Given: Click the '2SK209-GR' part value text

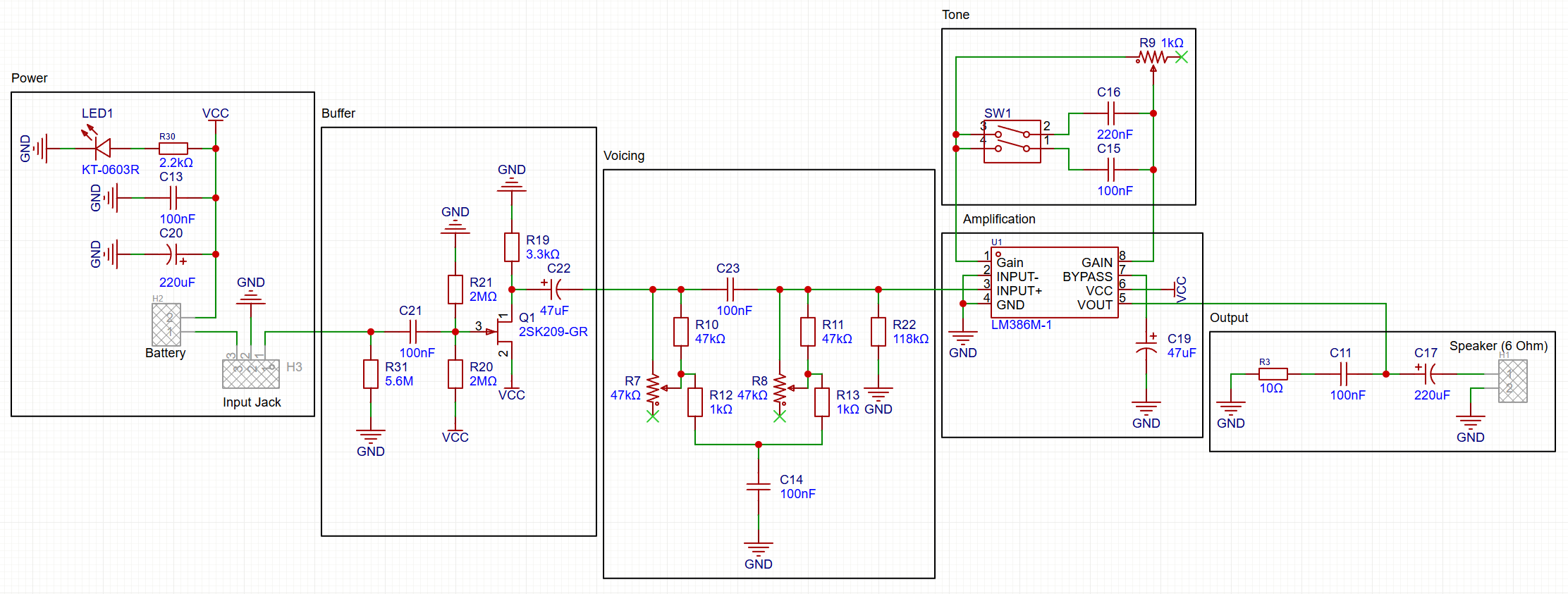Looking at the screenshot, I should [x=553, y=332].
